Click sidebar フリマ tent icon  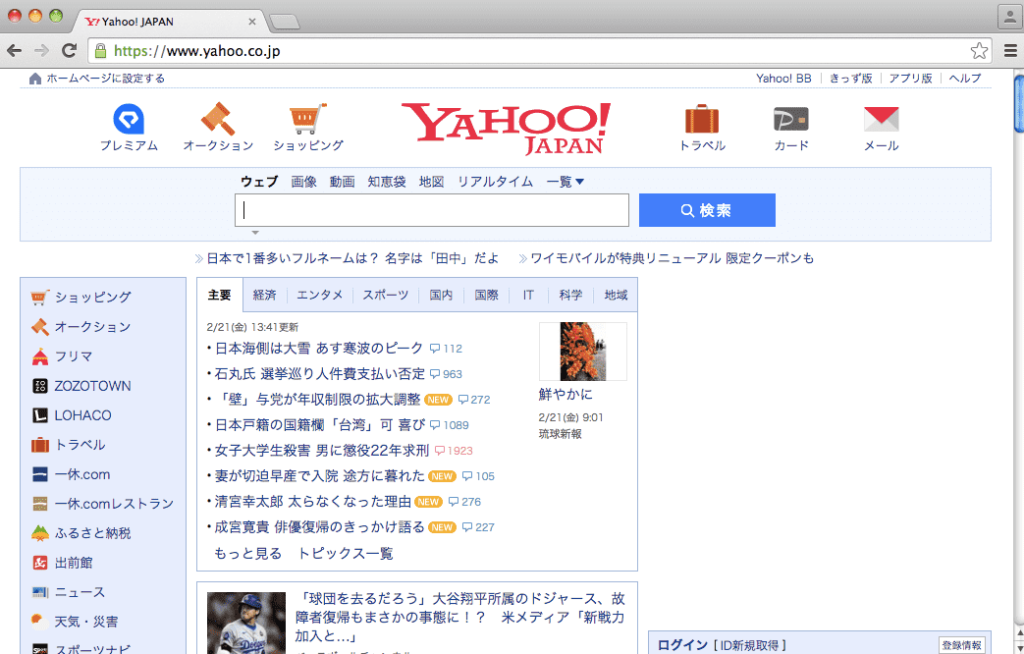coord(40,356)
